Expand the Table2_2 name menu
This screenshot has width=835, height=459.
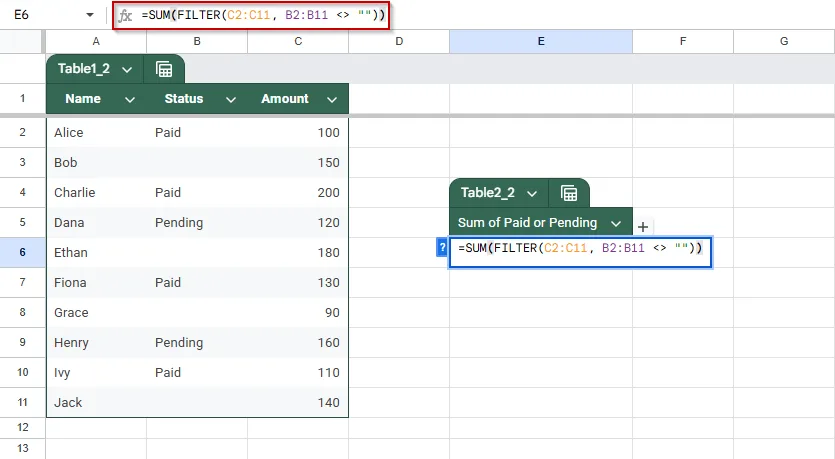[531, 193]
